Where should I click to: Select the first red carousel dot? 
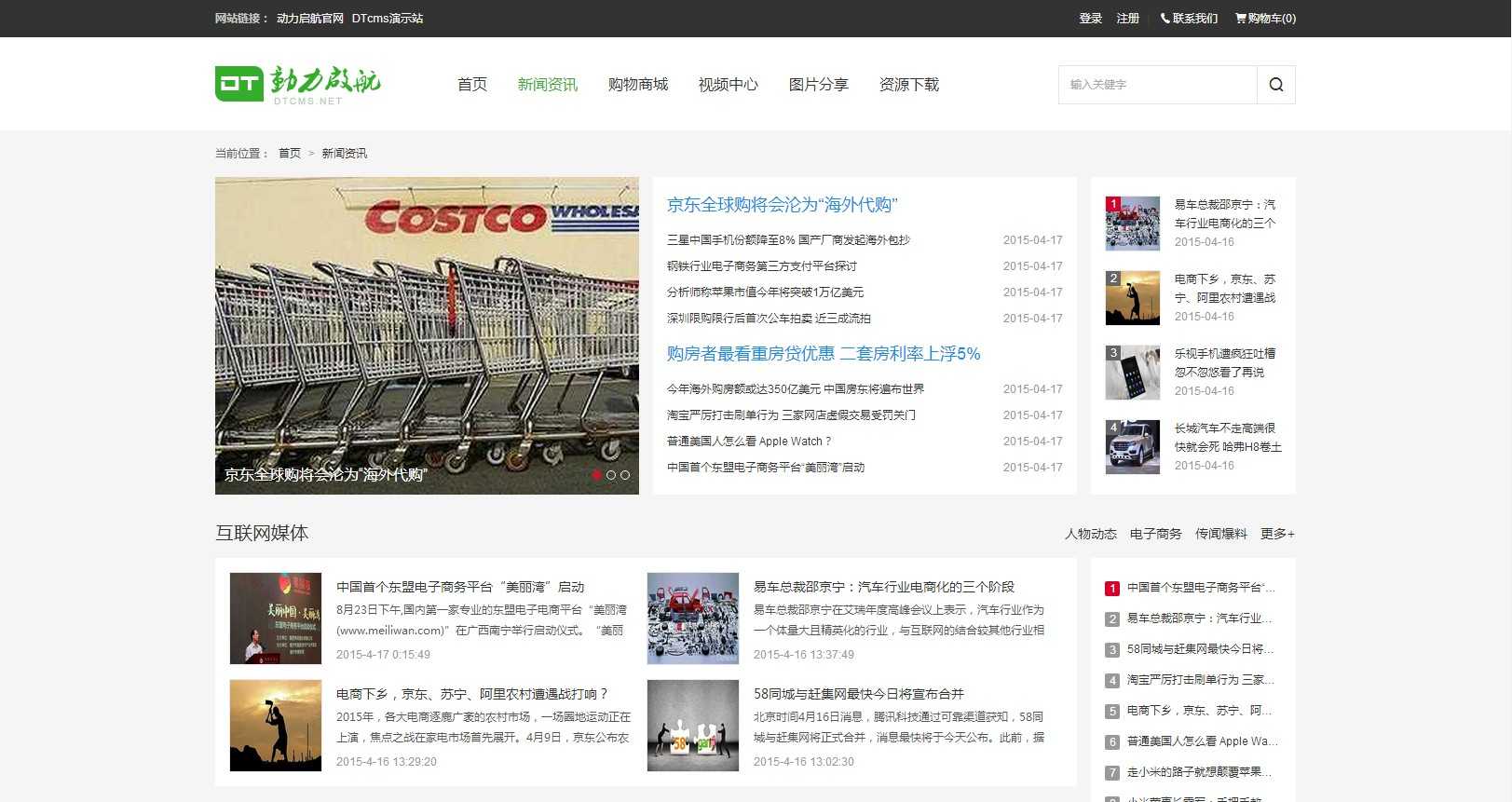pos(596,475)
